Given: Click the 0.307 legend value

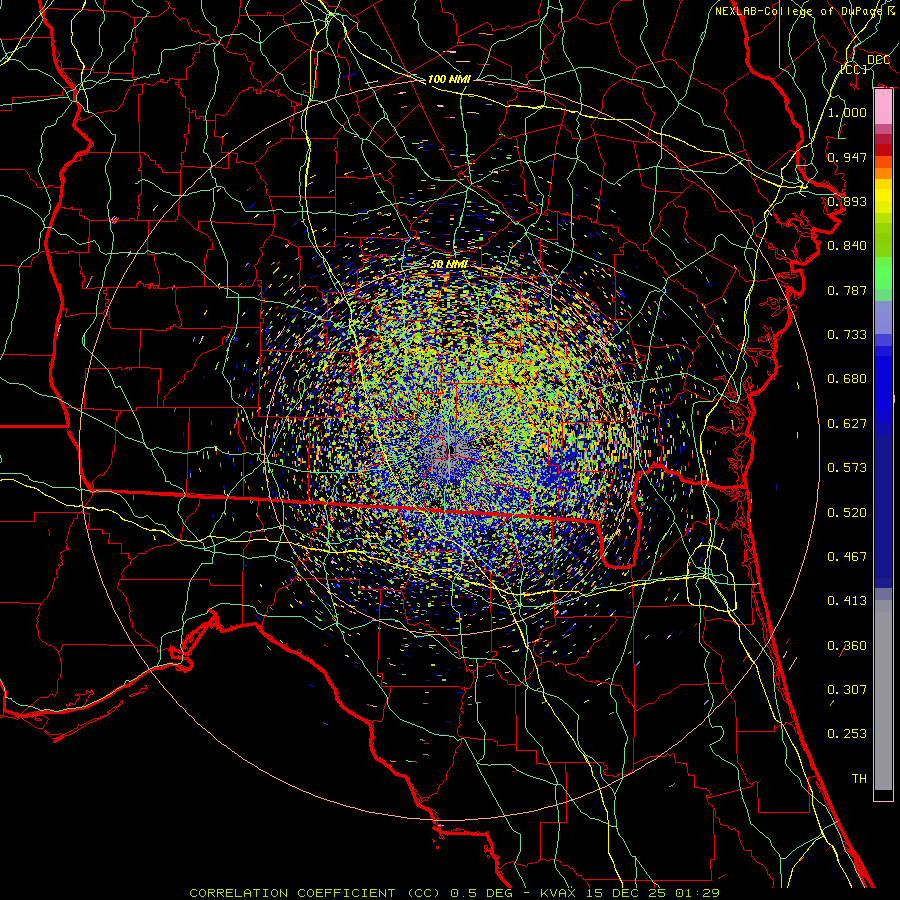Looking at the screenshot, I should tap(847, 690).
